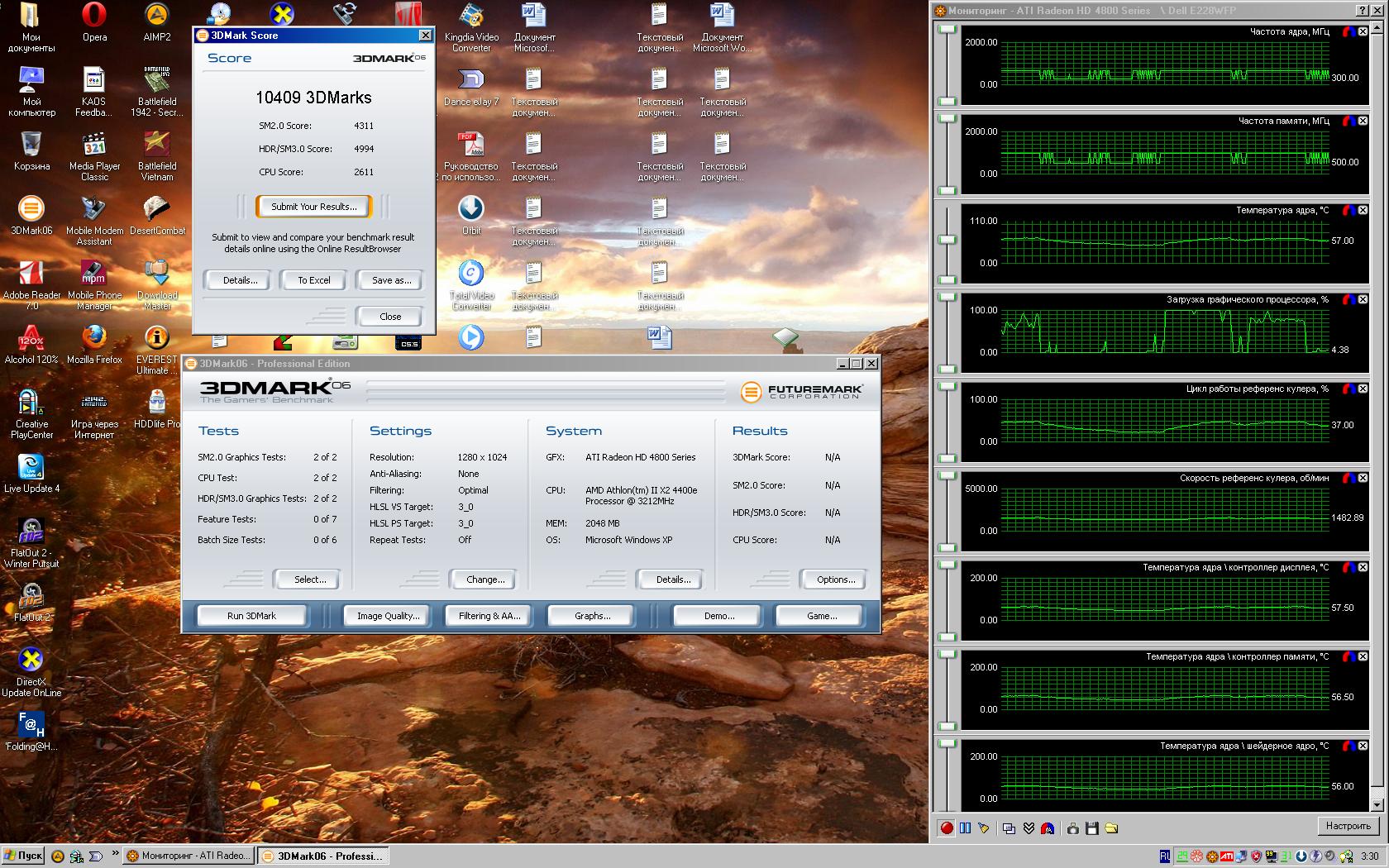Open Image Quality settings
Image resolution: width=1389 pixels, height=868 pixels.
click(388, 616)
